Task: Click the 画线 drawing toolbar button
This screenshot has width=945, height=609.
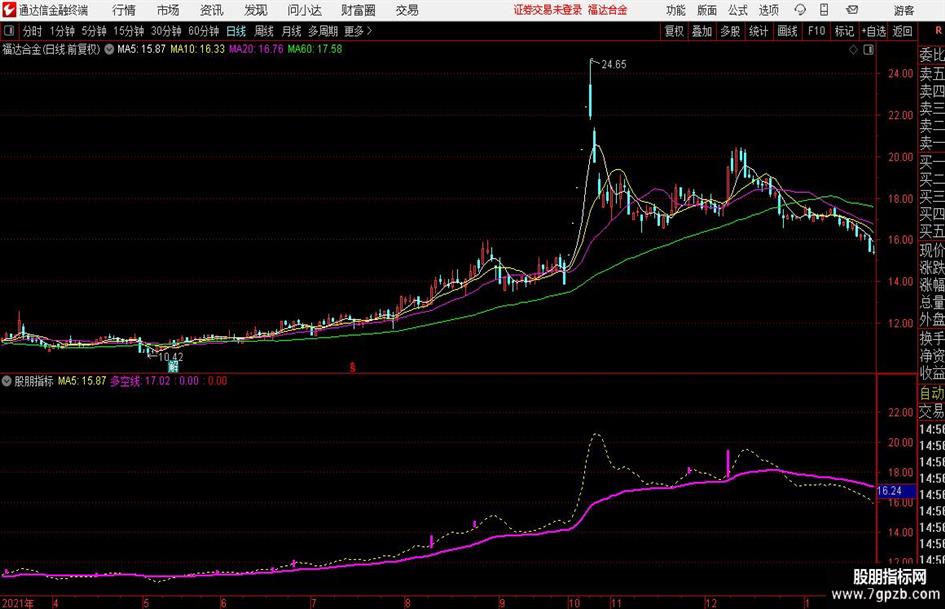Action: 787,31
